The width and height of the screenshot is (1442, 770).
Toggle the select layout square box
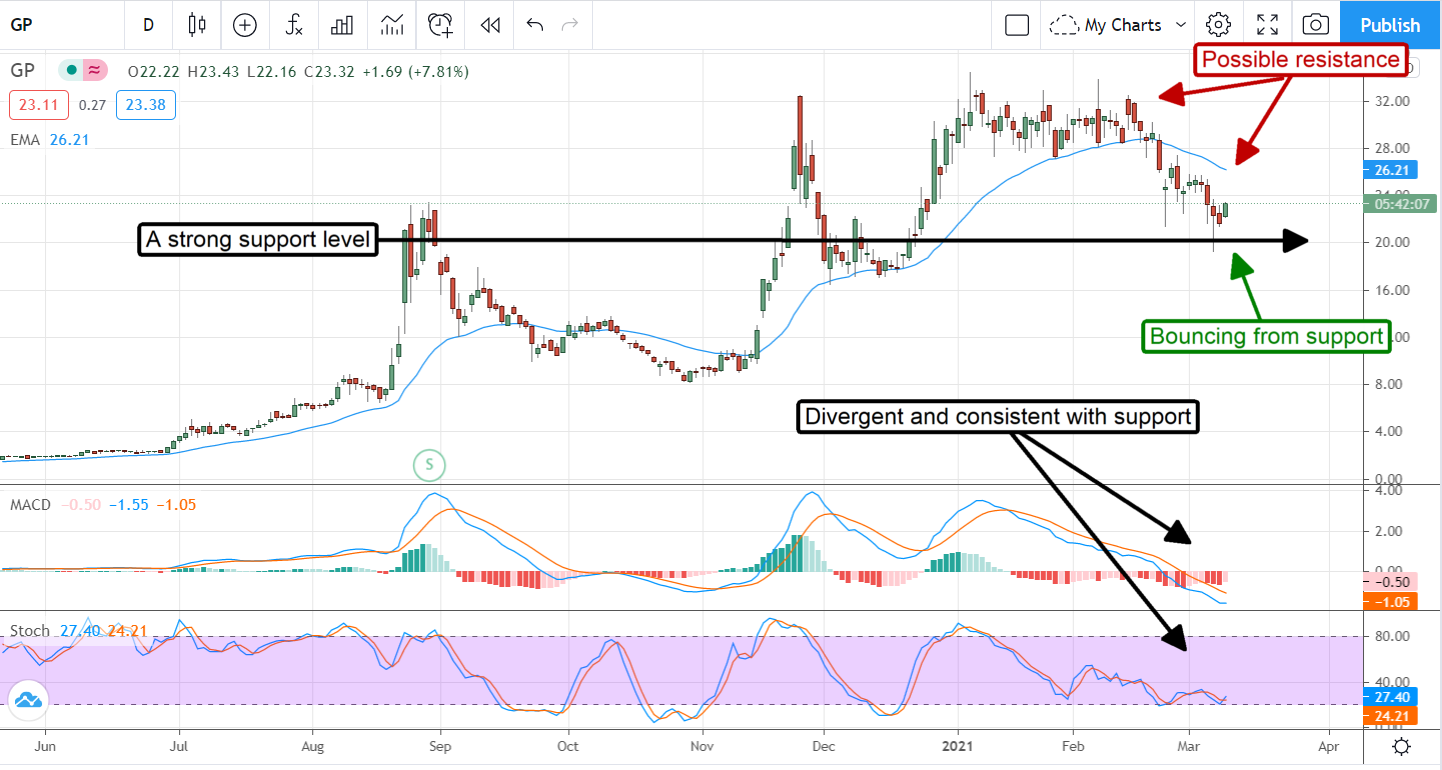coord(1017,25)
